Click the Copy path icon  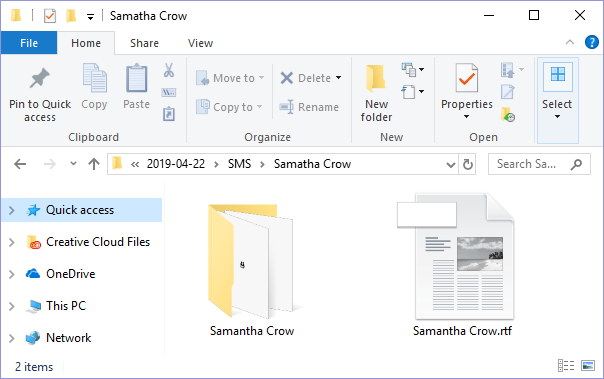(x=169, y=92)
